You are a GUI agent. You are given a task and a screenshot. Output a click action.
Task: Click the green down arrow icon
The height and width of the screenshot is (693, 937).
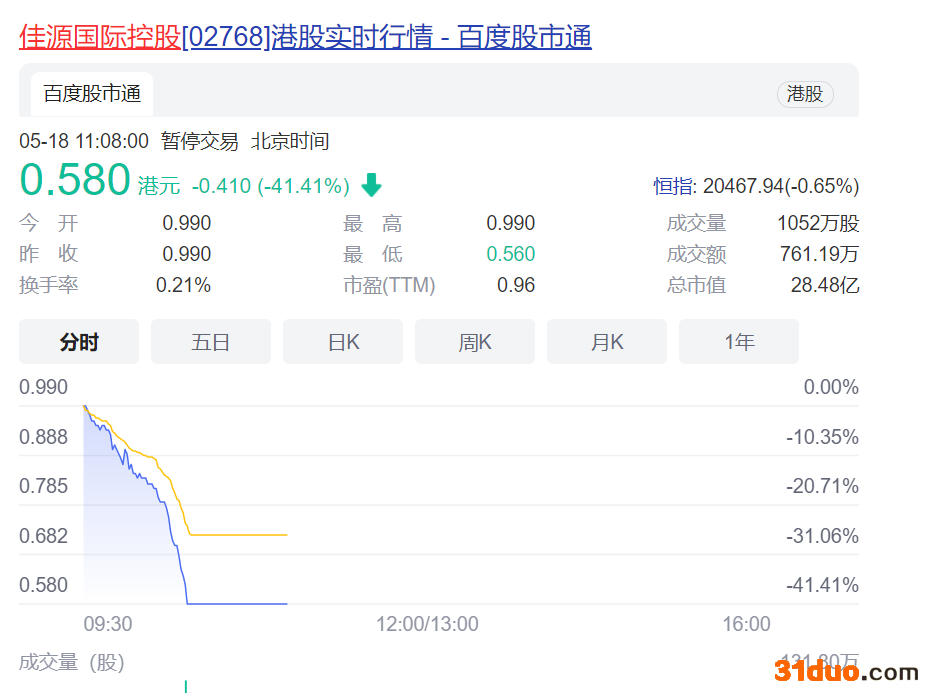(x=372, y=185)
